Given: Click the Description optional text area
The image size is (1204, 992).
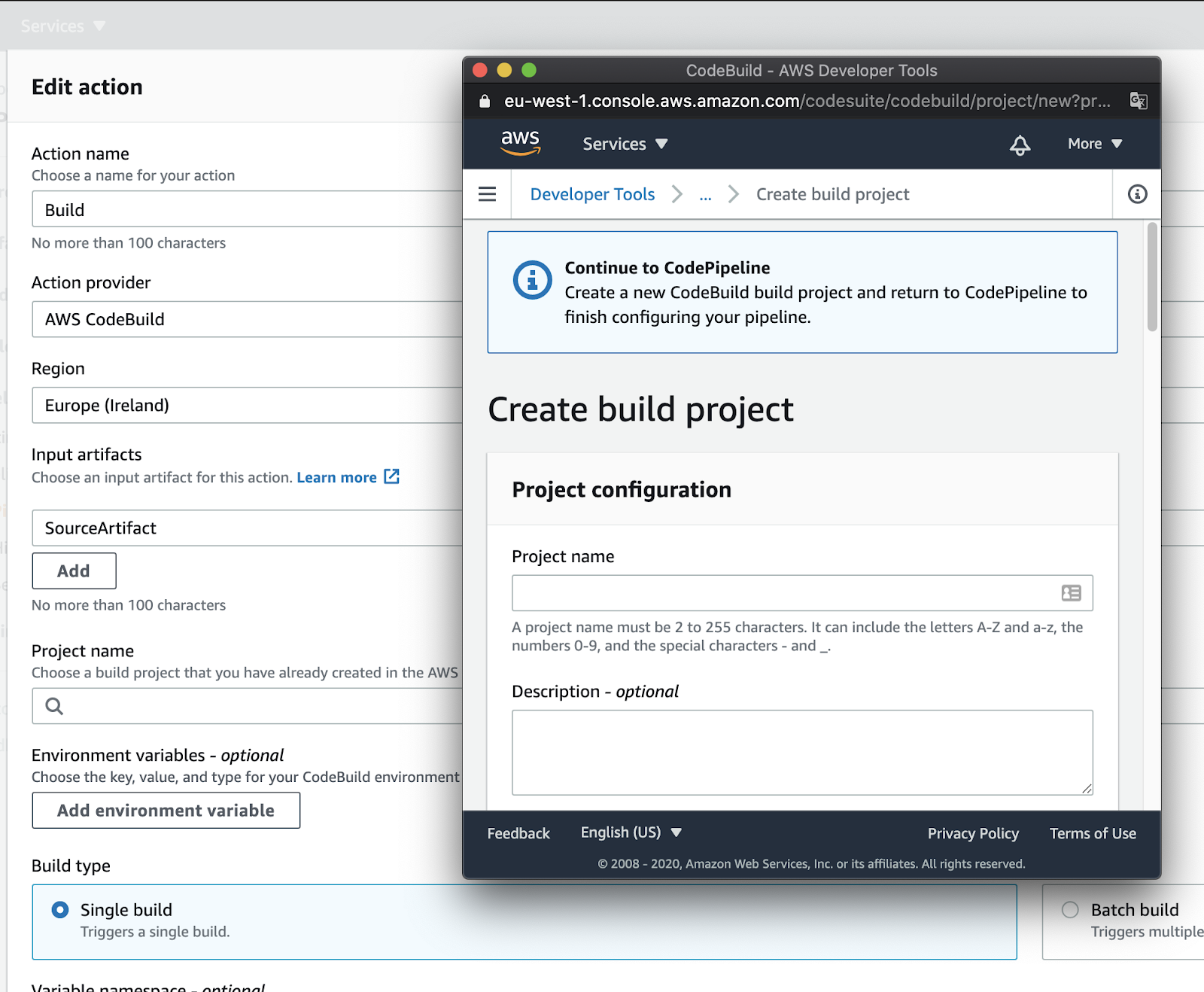Looking at the screenshot, I should pyautogui.click(x=801, y=752).
